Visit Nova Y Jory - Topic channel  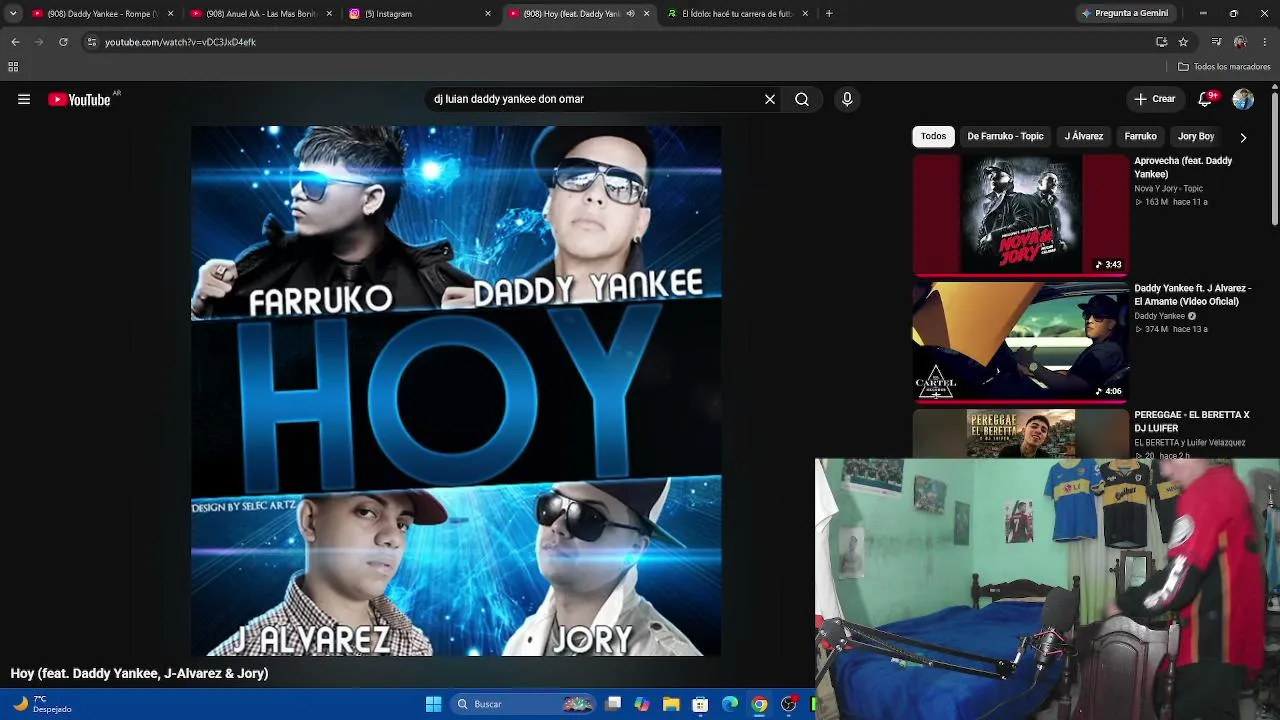click(x=1168, y=188)
